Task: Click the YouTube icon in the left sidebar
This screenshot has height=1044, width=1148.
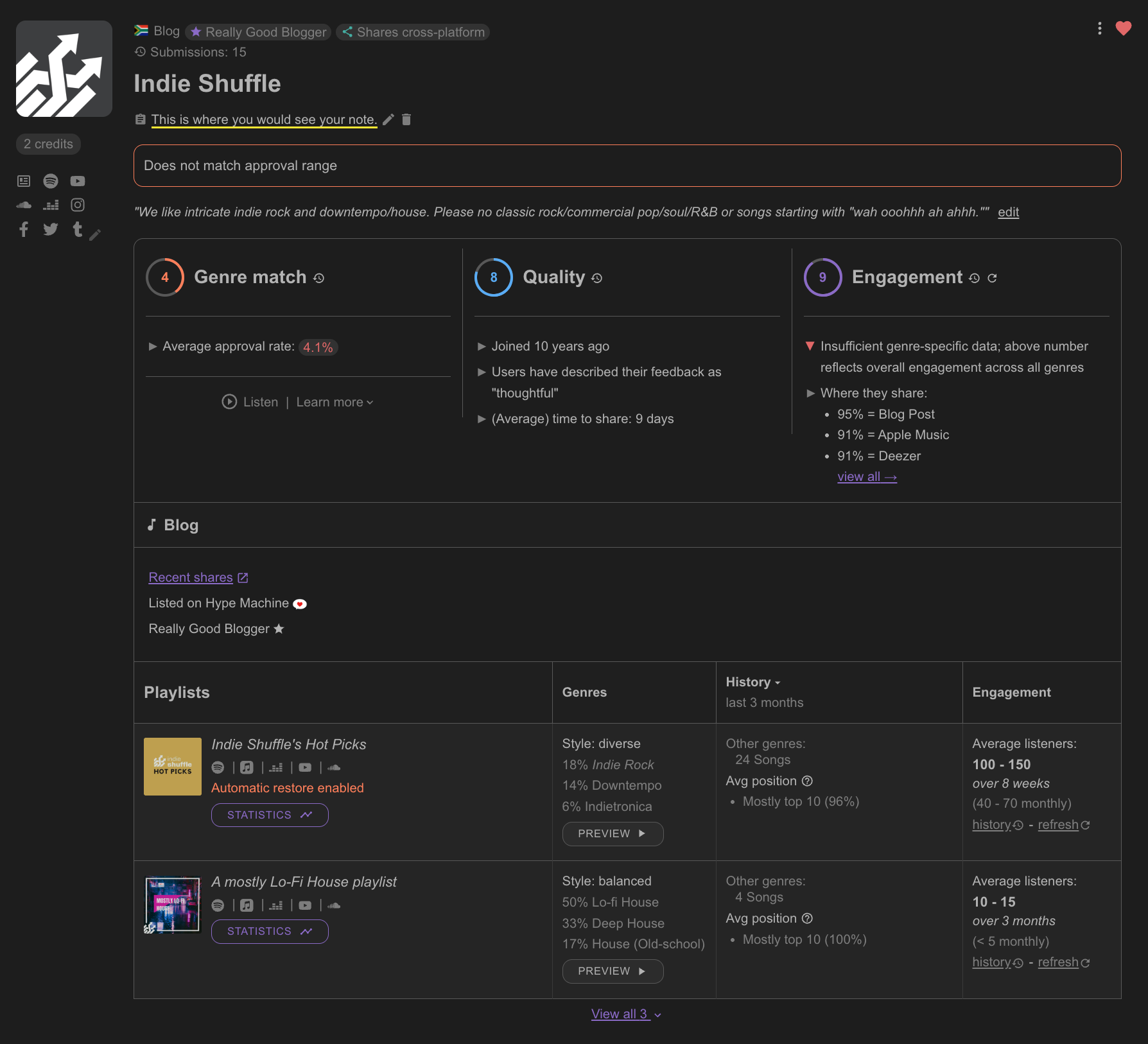Action: pyautogui.click(x=78, y=180)
